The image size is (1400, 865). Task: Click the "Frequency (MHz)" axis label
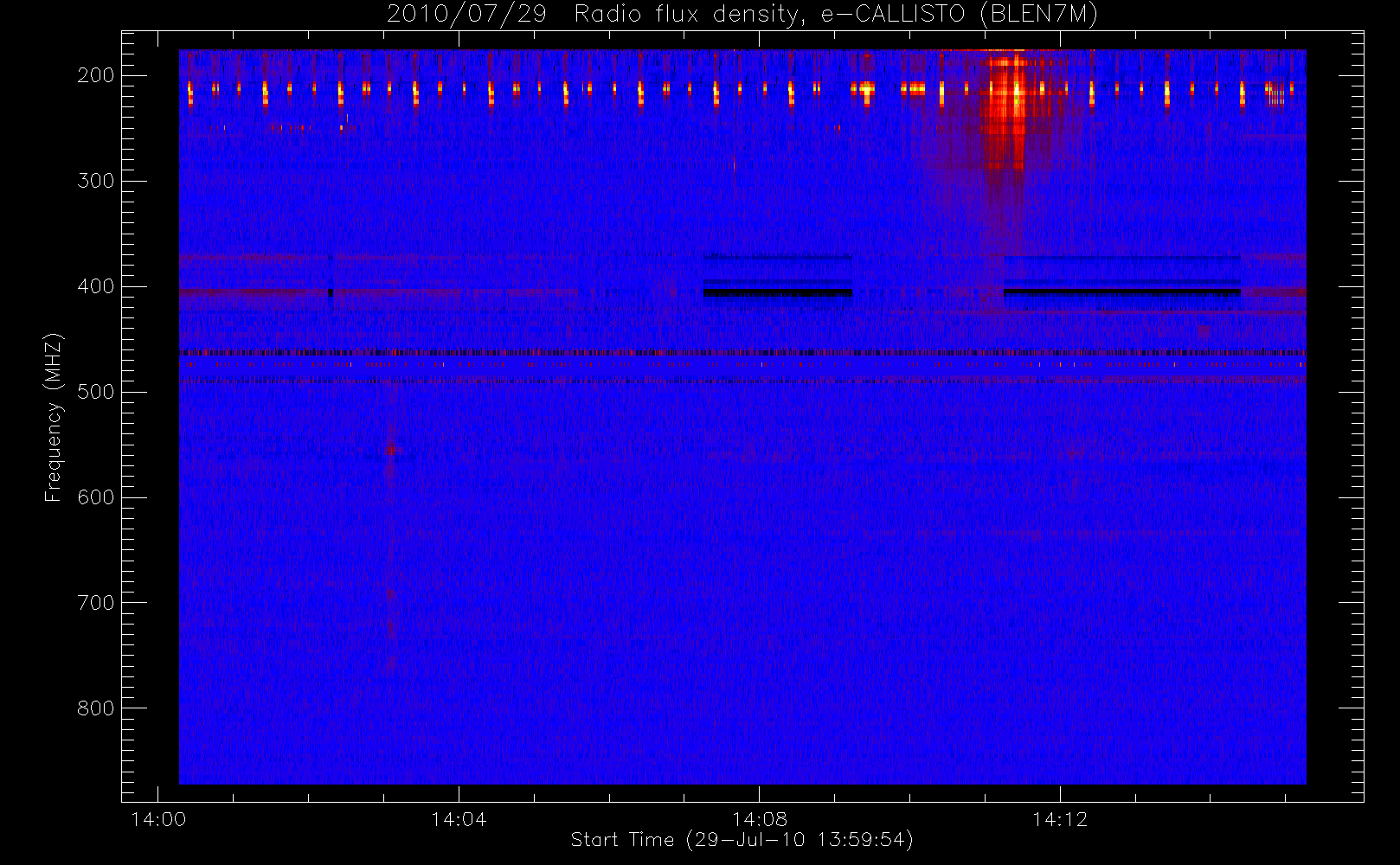click(x=54, y=418)
